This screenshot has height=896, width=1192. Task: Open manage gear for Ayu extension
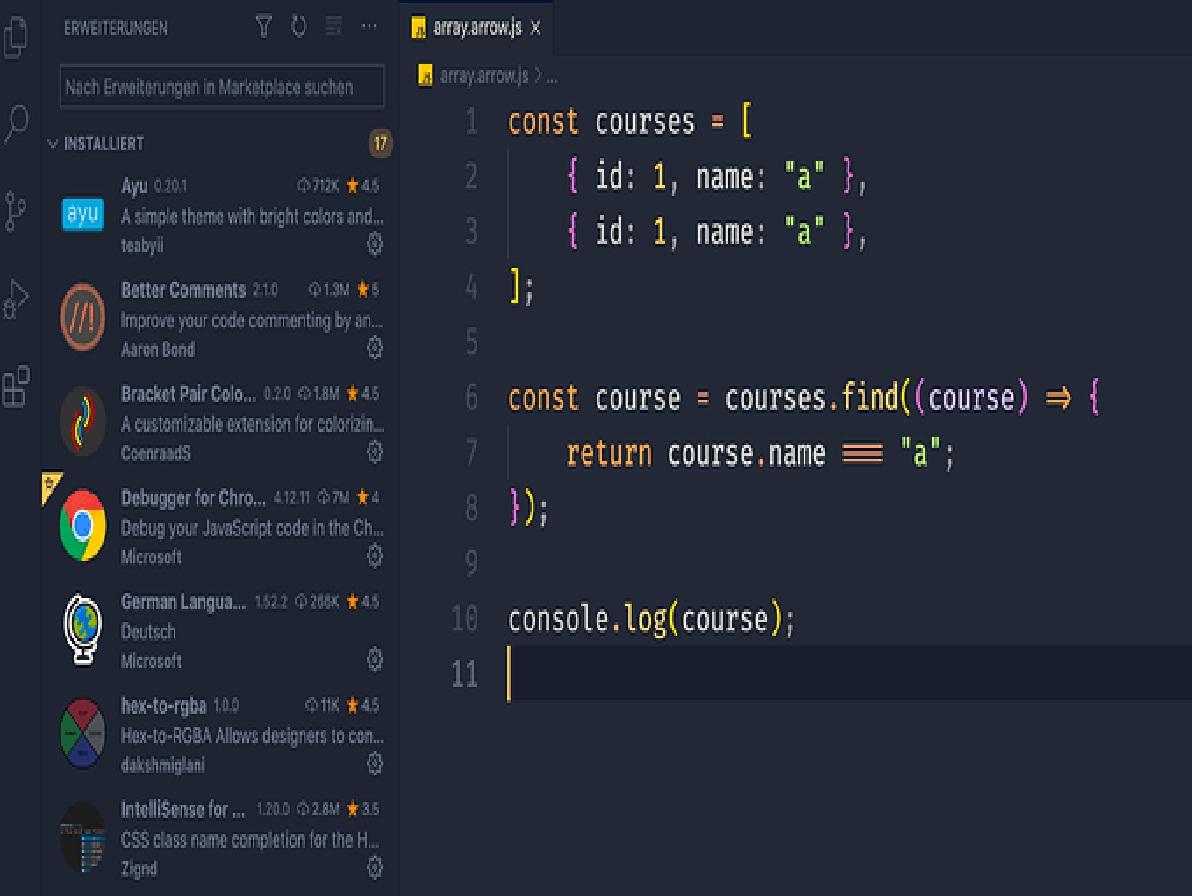[375, 243]
